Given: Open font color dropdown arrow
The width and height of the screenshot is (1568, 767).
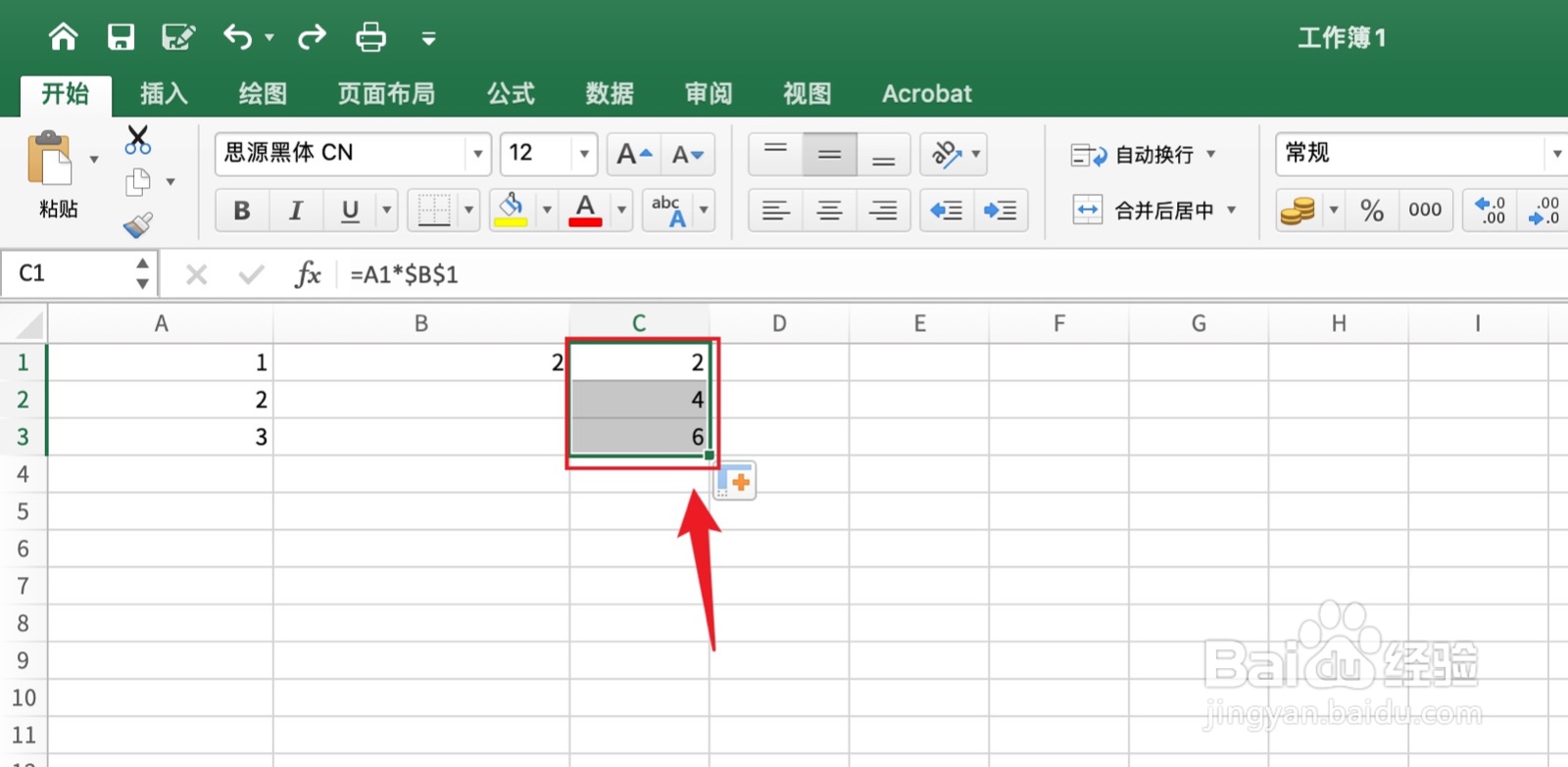Looking at the screenshot, I should point(621,211).
